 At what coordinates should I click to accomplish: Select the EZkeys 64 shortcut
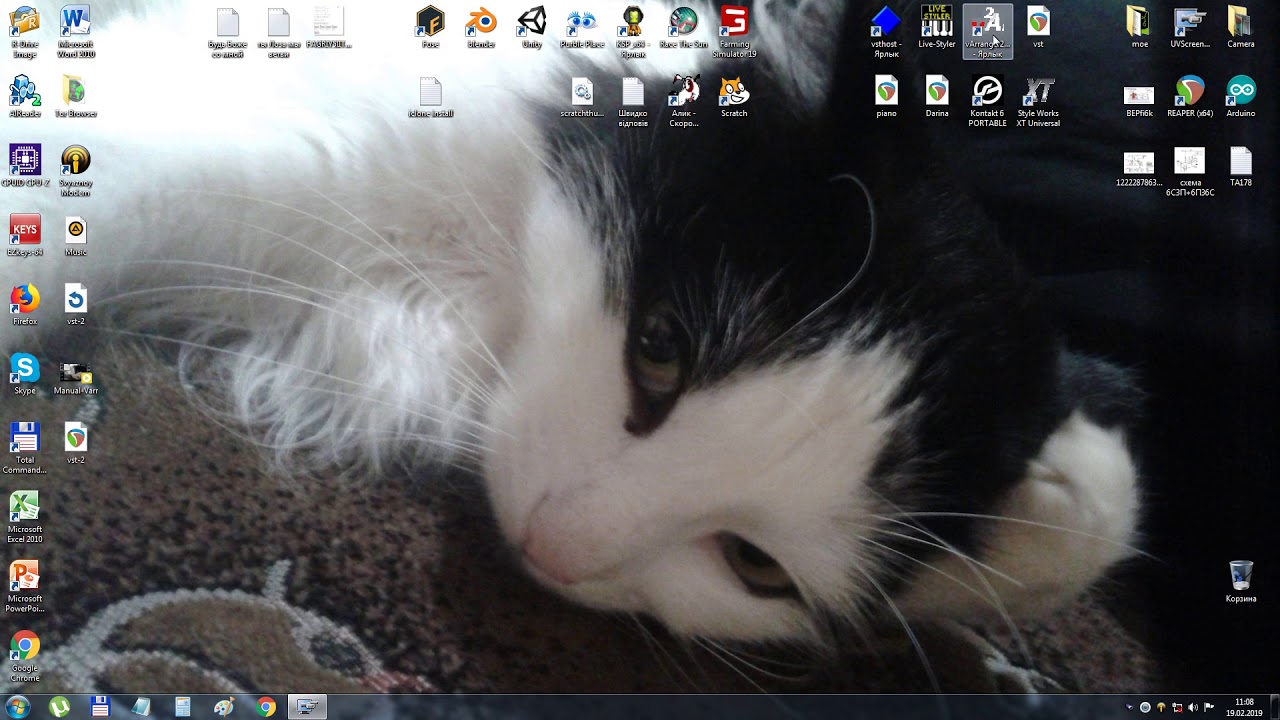point(25,235)
